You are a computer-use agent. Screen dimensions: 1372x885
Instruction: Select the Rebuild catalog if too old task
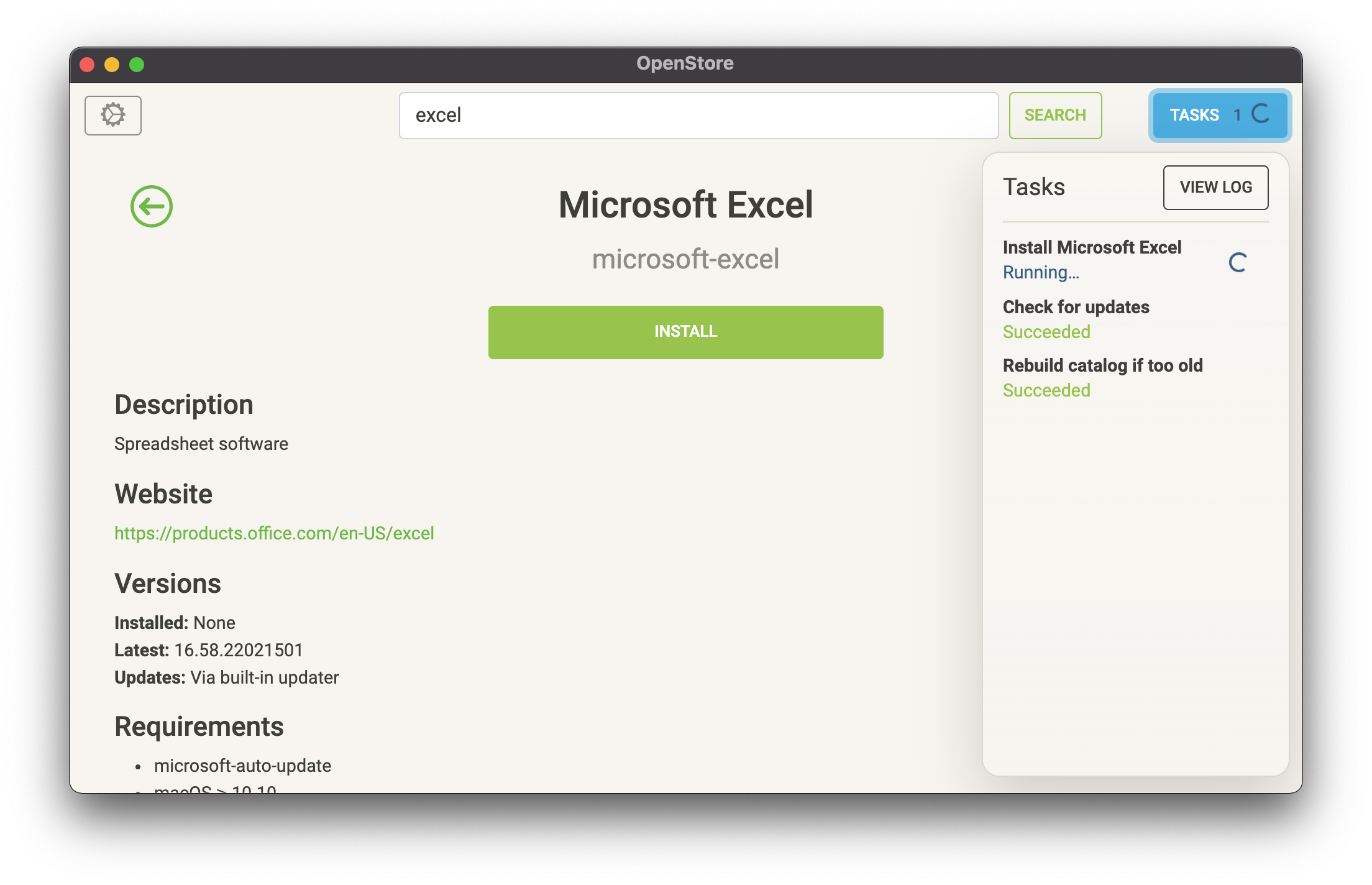point(1102,365)
